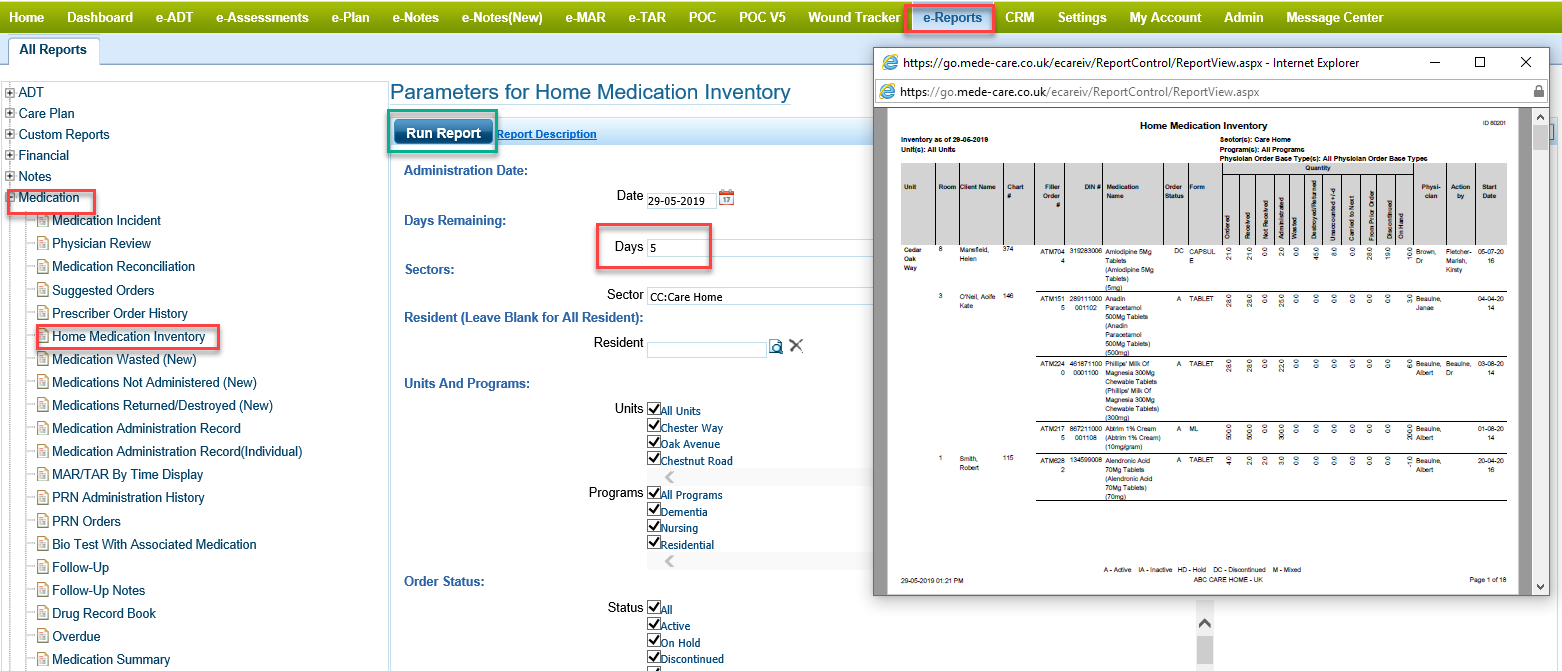This screenshot has width=1562, height=671.
Task: Switch to the Wound Tracker menu
Action: pos(853,17)
